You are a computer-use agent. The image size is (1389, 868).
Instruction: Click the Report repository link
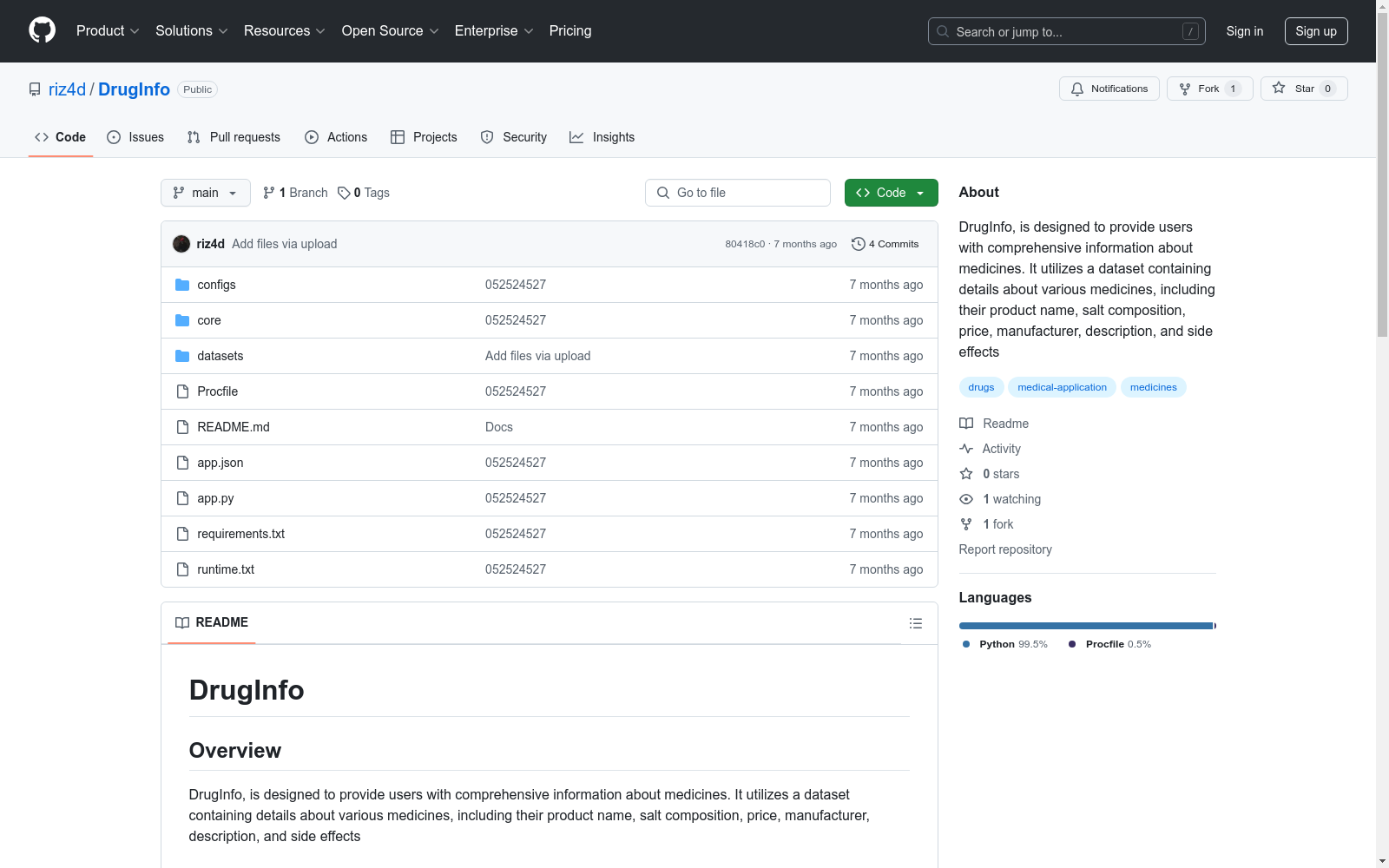(1005, 549)
